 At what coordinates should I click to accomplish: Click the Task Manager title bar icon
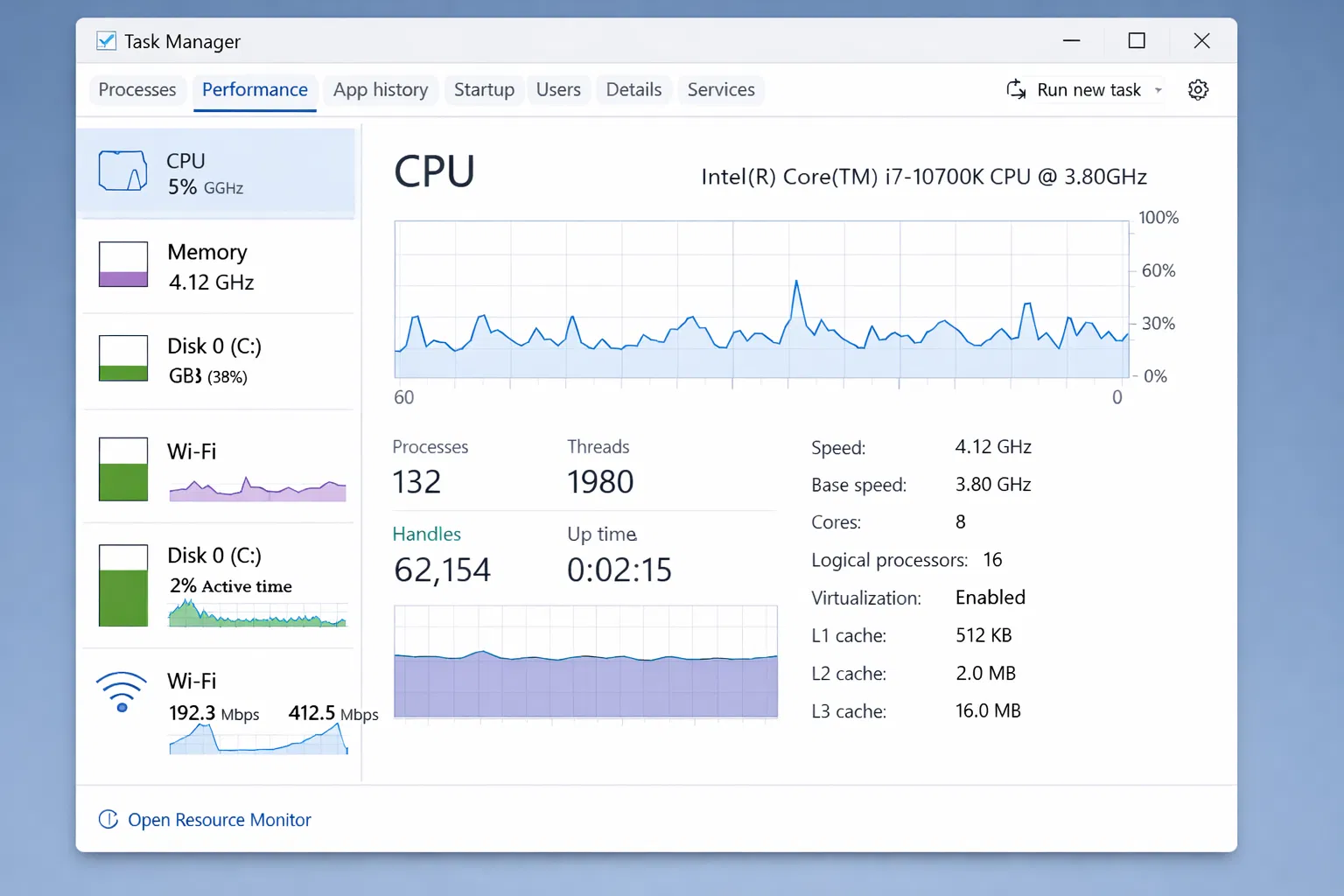pyautogui.click(x=106, y=41)
